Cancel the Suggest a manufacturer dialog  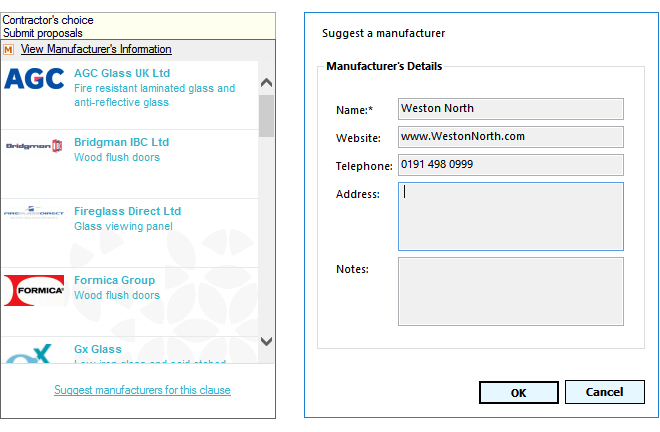point(604,392)
